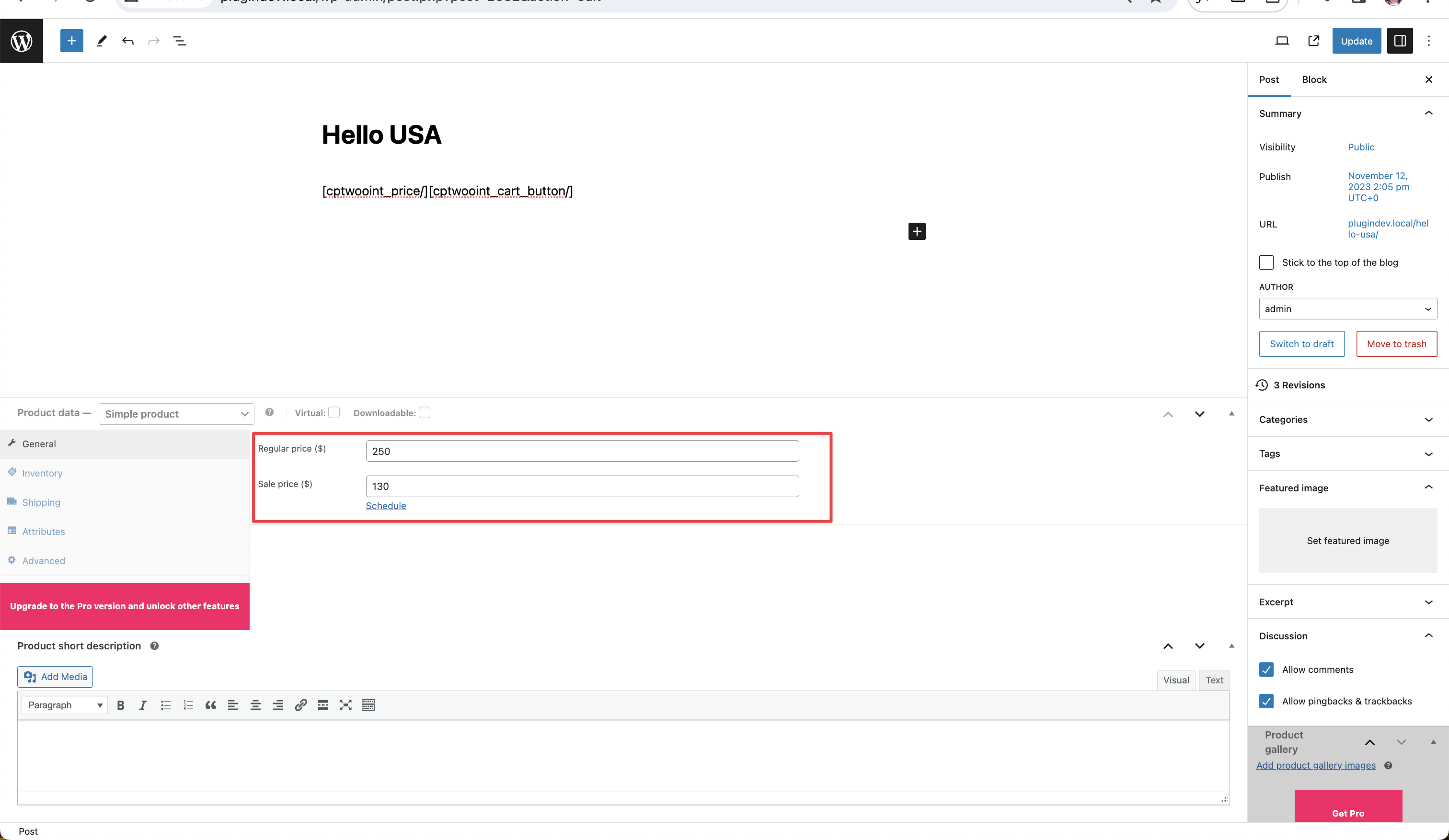Viewport: 1449px width, 840px height.
Task: Open the admin author dropdown
Action: coord(1347,308)
